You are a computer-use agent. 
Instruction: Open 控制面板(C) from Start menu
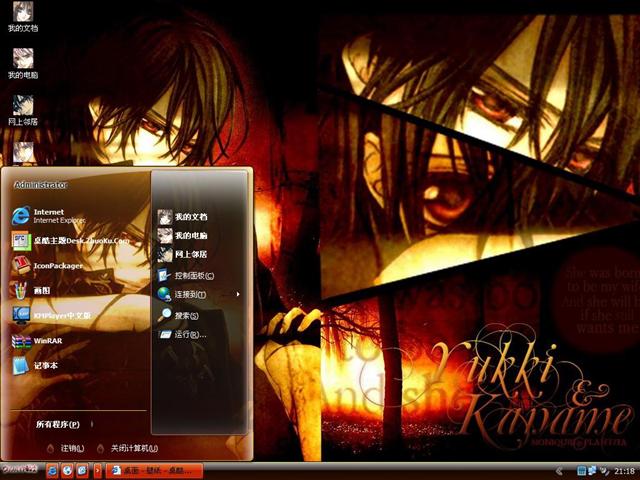pos(192,275)
